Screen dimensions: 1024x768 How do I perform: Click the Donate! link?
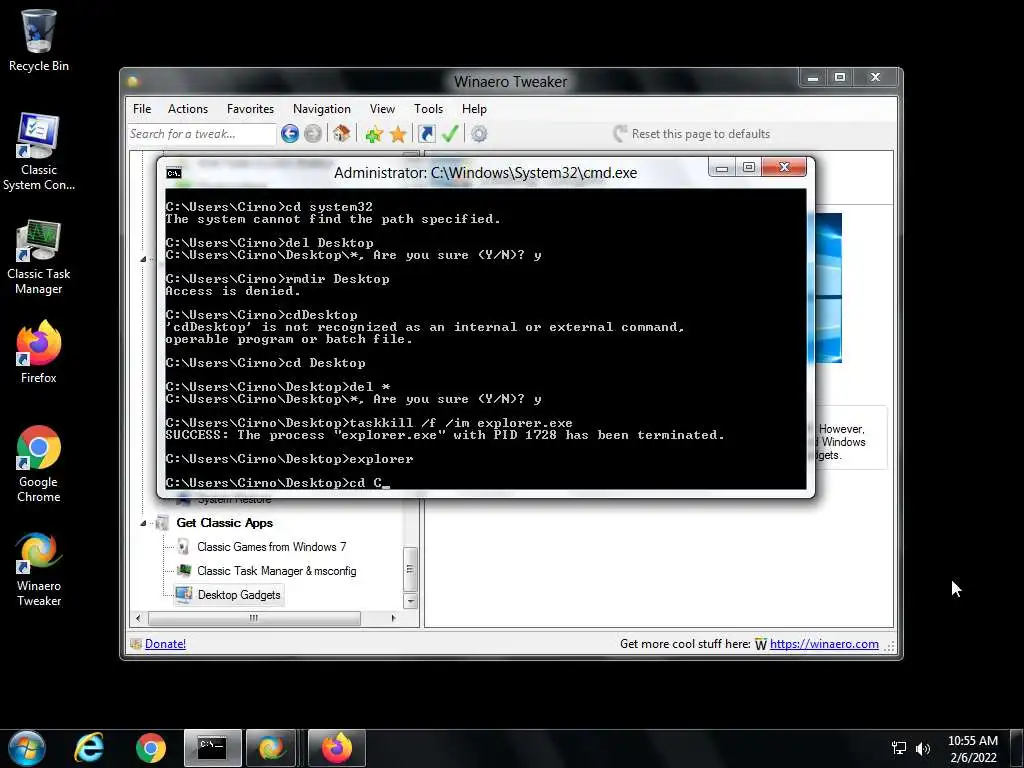[x=165, y=644]
